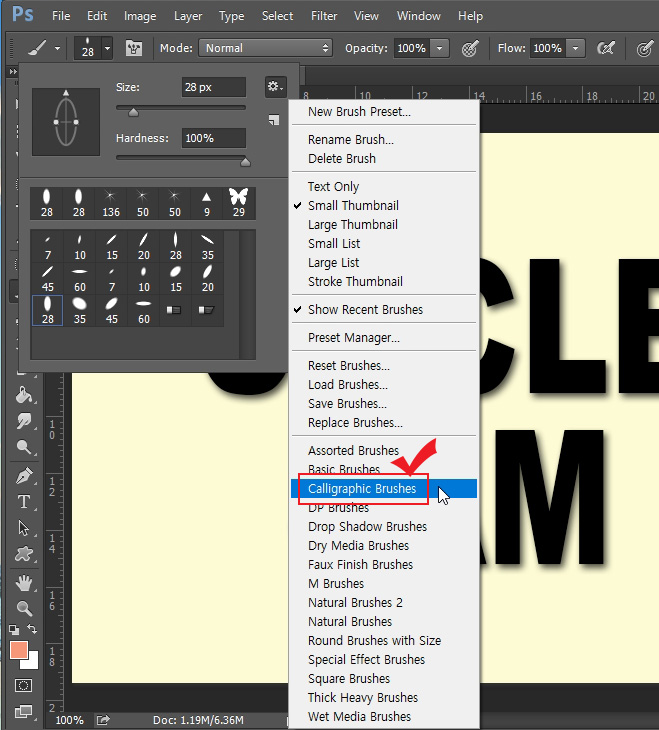Screen dimensions: 659x730
Task: Select the butterfly brush 29
Action: coord(238,203)
